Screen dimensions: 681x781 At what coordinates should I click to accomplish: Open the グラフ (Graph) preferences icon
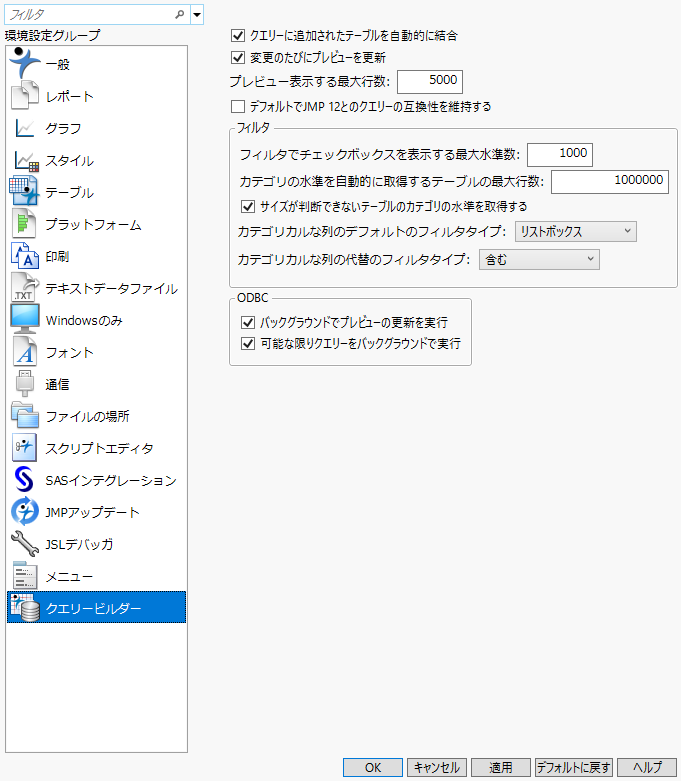coord(24,128)
